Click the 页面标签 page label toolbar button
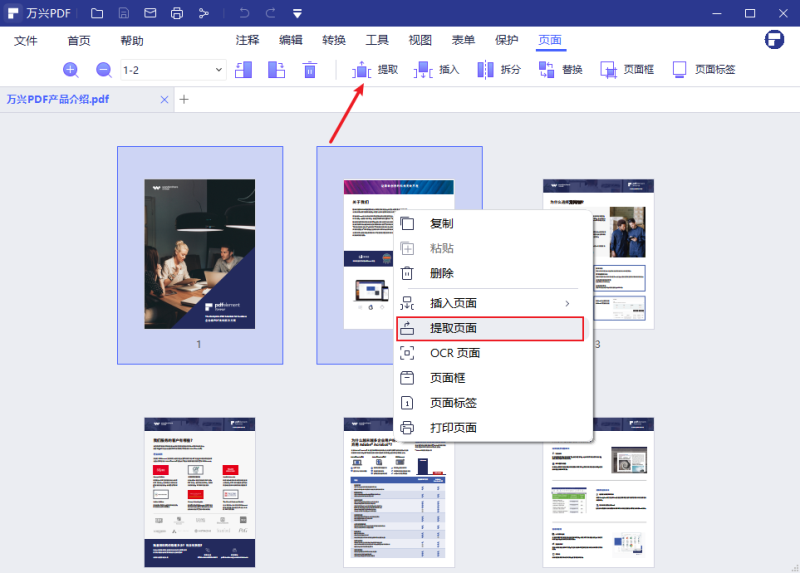800x573 pixels. 704,69
